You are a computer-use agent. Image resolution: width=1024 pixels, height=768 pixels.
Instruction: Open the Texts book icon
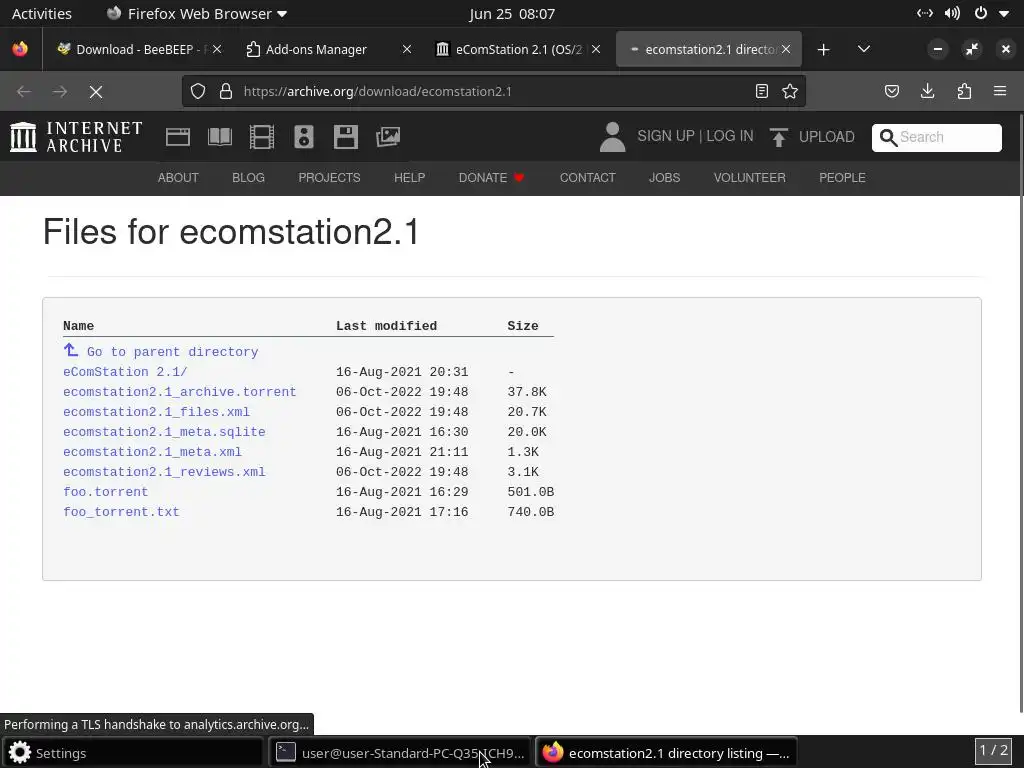pyautogui.click(x=219, y=136)
